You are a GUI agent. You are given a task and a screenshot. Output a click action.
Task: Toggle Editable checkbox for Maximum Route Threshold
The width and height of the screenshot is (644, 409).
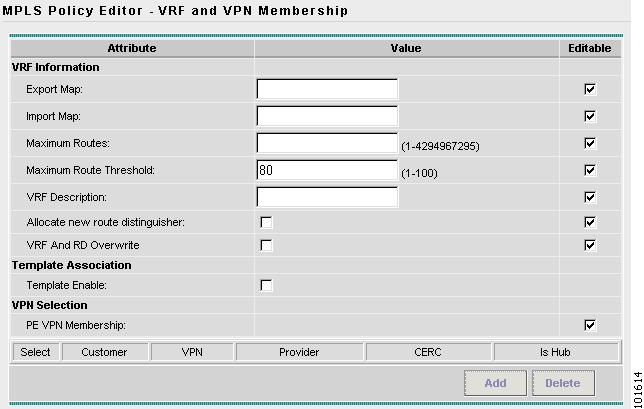coord(590,170)
